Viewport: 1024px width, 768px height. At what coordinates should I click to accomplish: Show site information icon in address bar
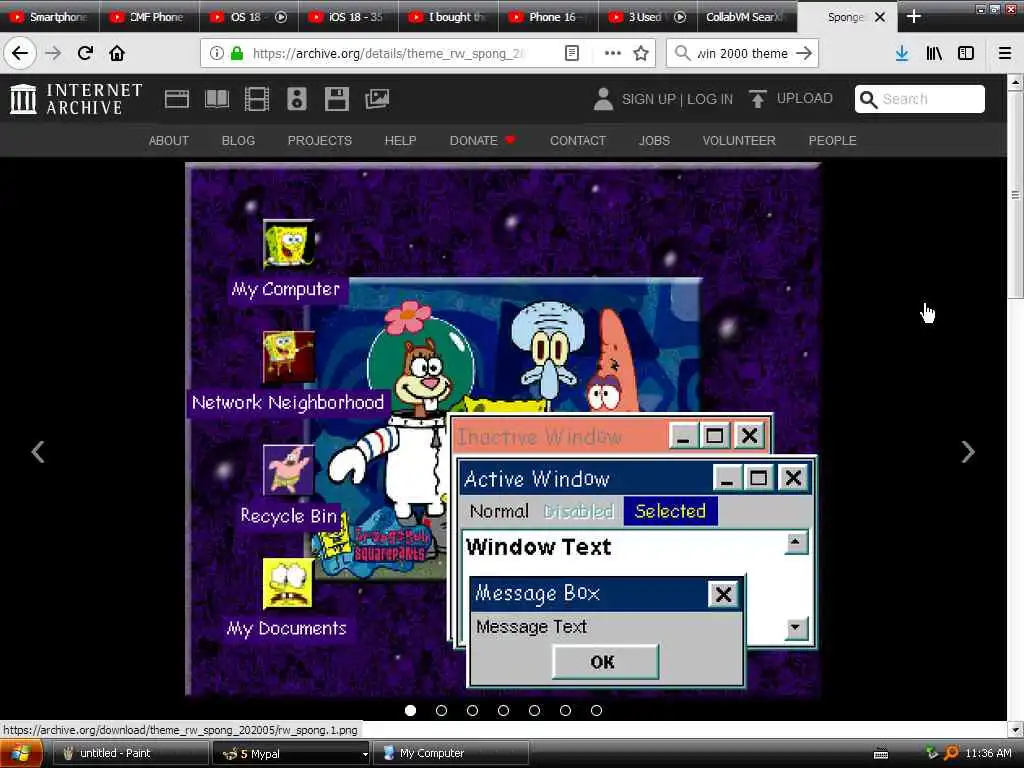click(x=216, y=53)
